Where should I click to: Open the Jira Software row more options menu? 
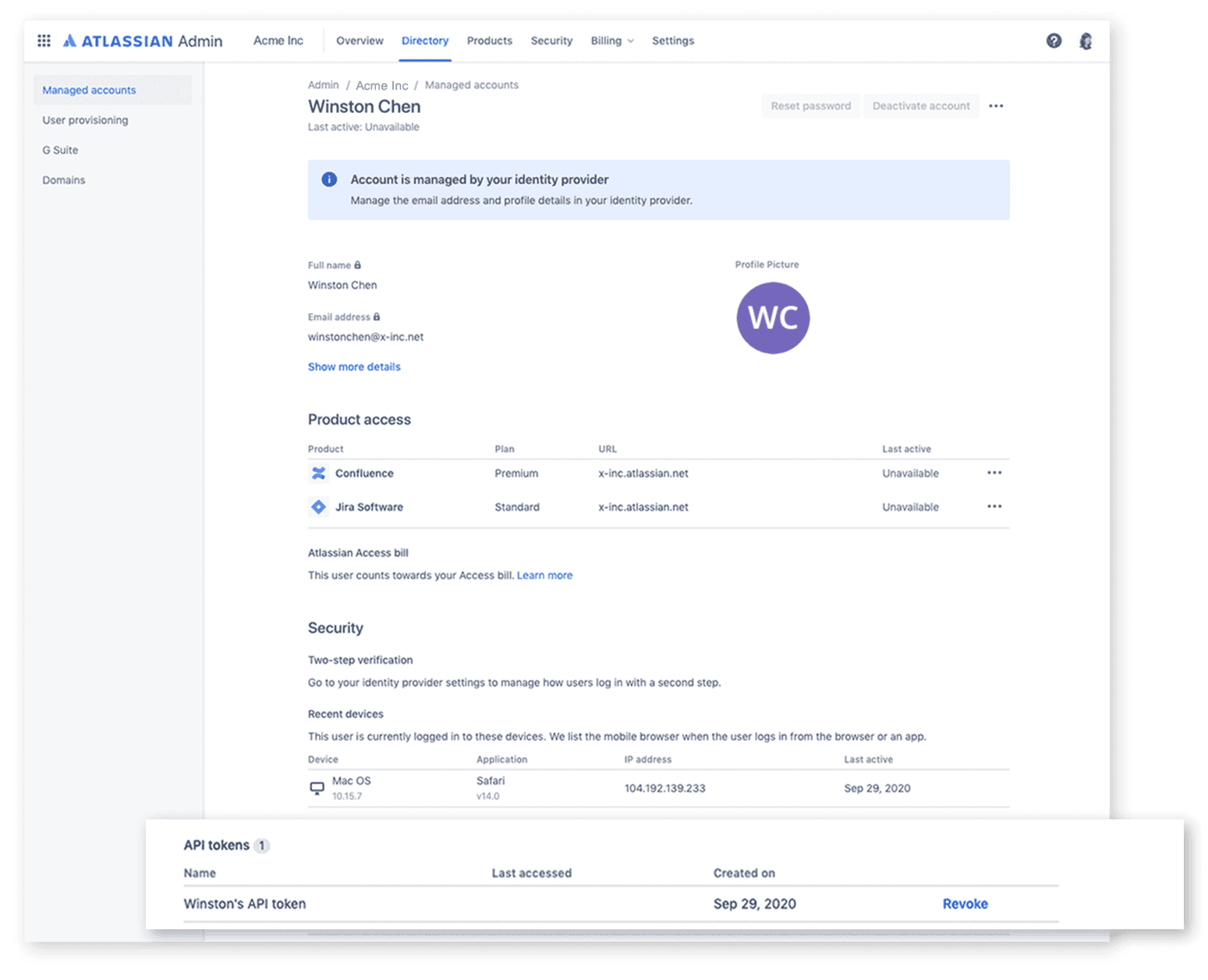point(994,507)
